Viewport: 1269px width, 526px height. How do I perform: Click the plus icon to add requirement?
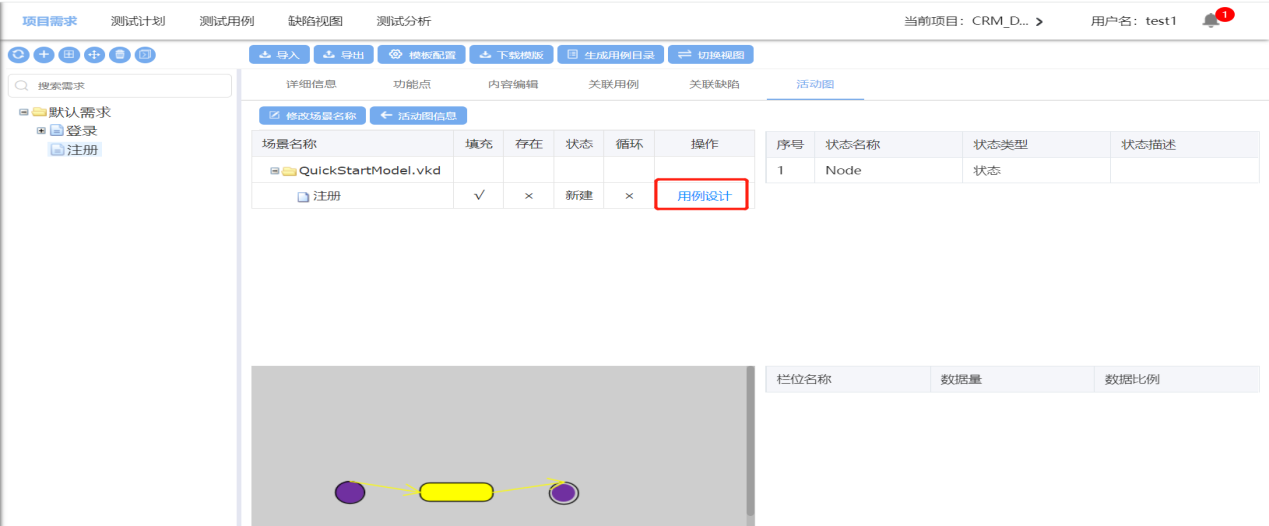[x=43, y=54]
